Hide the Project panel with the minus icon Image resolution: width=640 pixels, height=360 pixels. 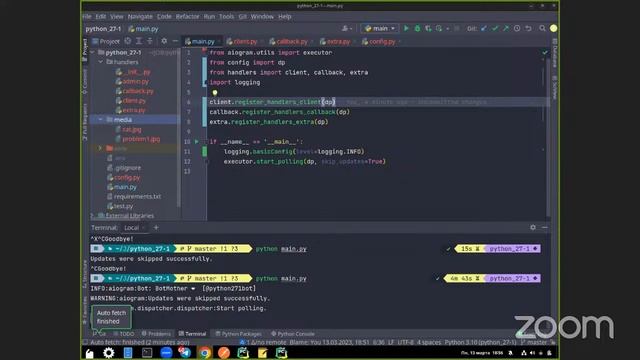click(175, 41)
